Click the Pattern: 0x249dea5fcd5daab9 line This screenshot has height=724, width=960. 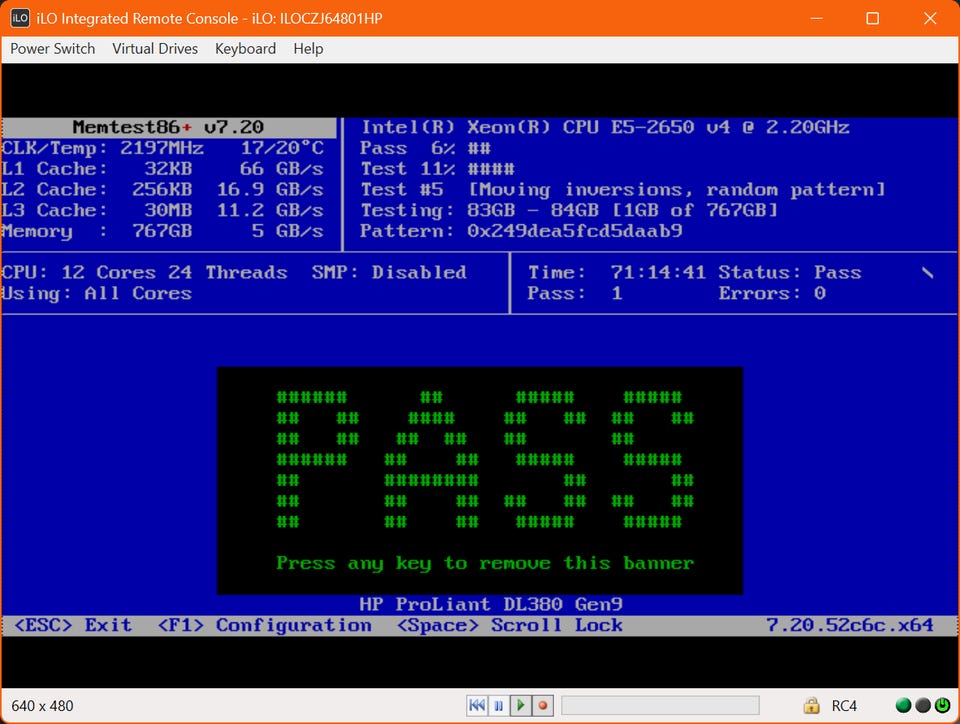[x=521, y=231]
